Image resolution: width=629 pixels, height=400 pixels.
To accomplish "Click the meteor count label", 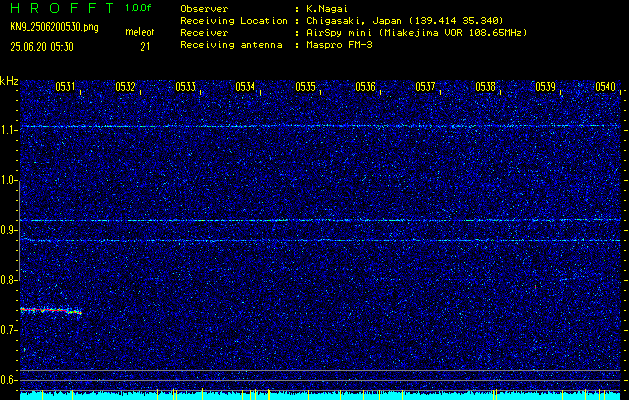I will (x=140, y=32).
